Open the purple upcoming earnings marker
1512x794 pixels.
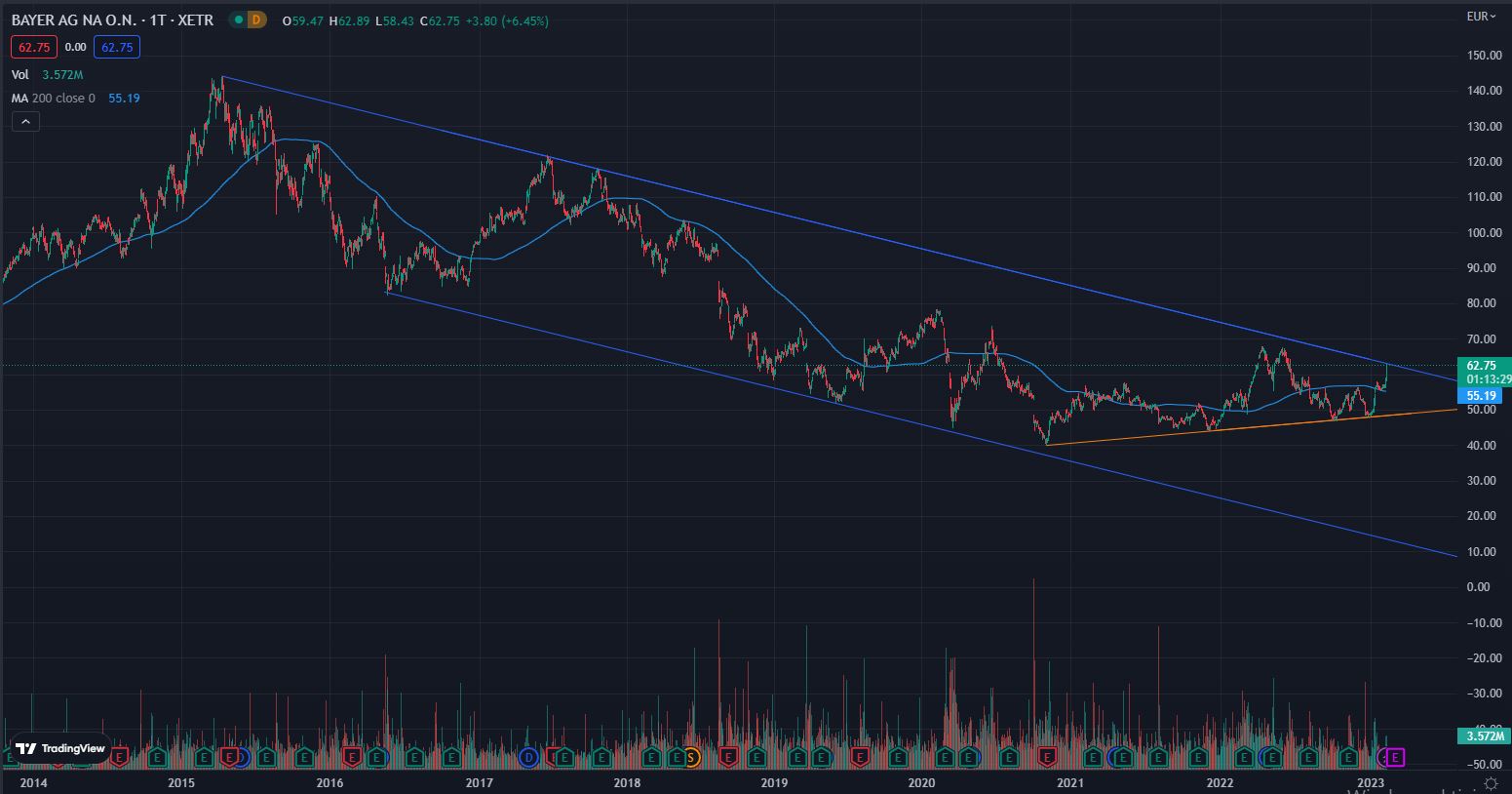tap(1395, 756)
